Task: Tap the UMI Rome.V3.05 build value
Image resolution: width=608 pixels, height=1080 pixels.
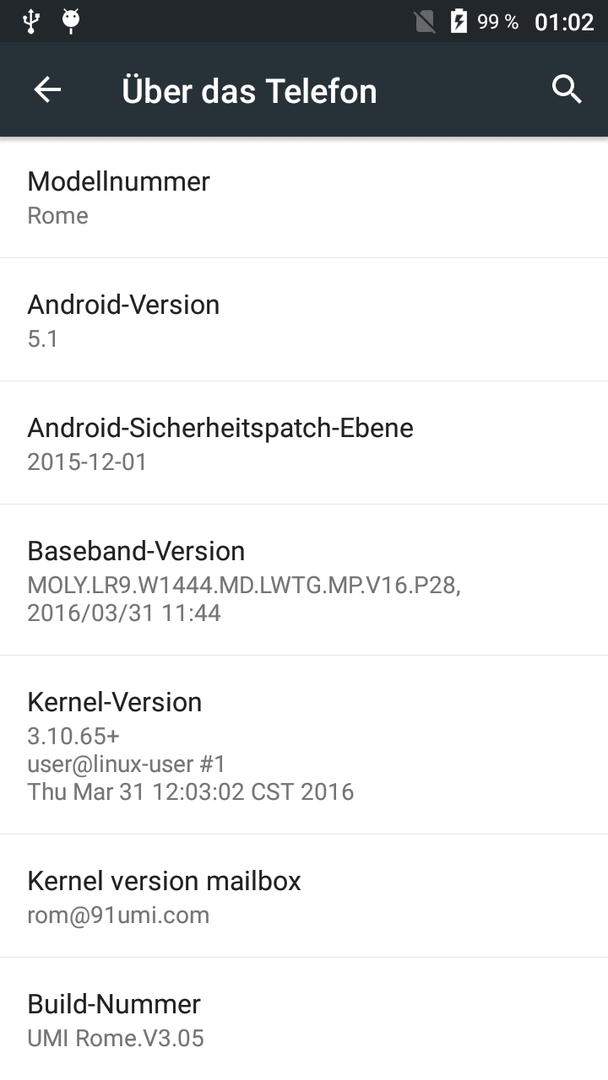Action: point(116,1038)
